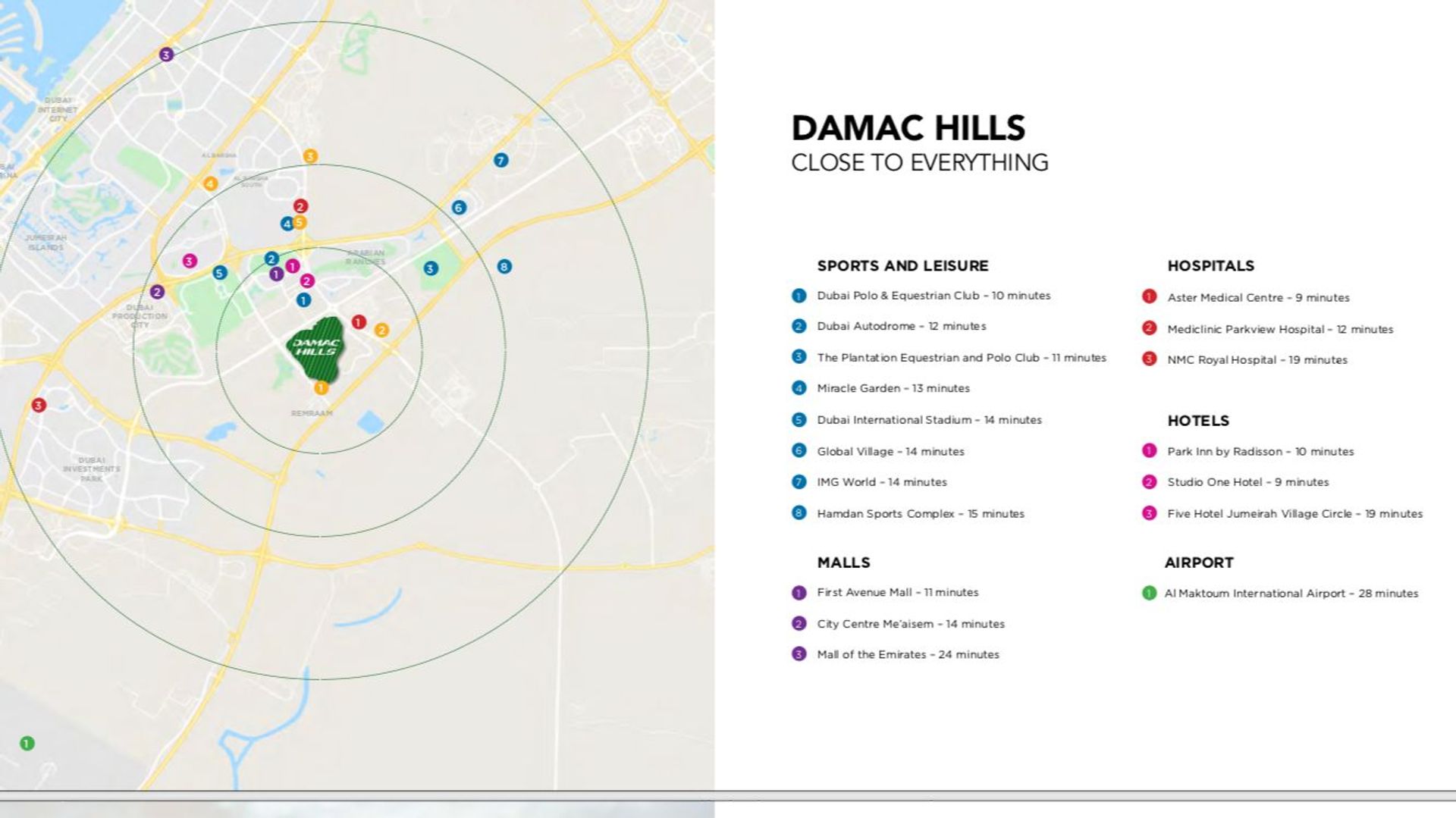Click the green DAMAC HILLS logo on map
The height and width of the screenshot is (818, 1456).
tap(316, 349)
